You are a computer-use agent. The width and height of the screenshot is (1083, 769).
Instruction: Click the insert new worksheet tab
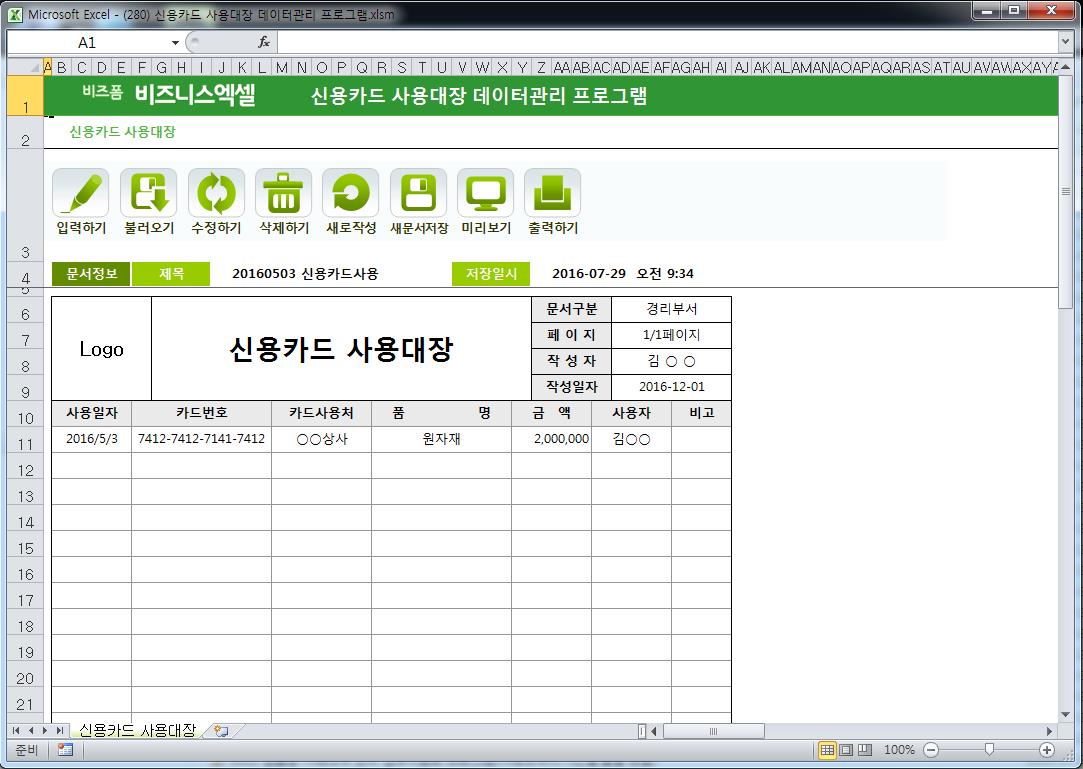[x=221, y=731]
